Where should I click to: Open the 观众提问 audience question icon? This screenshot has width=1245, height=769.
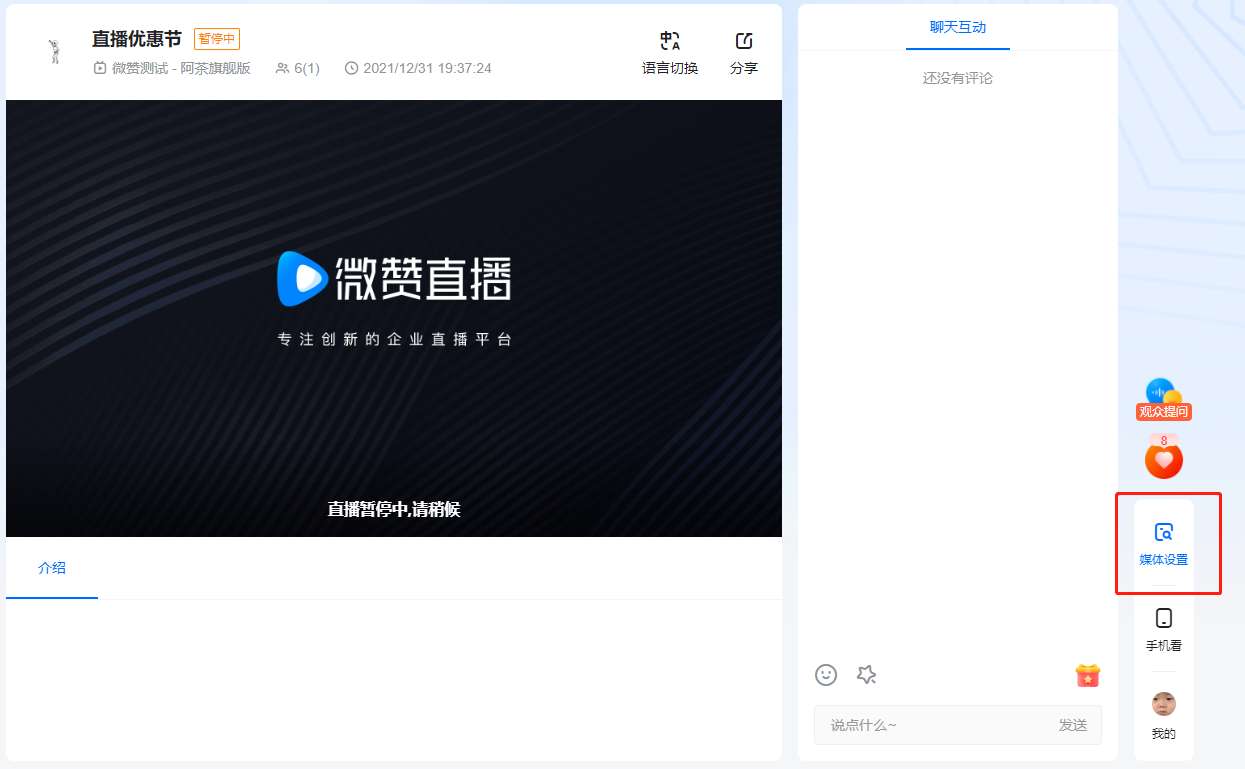pos(1164,399)
